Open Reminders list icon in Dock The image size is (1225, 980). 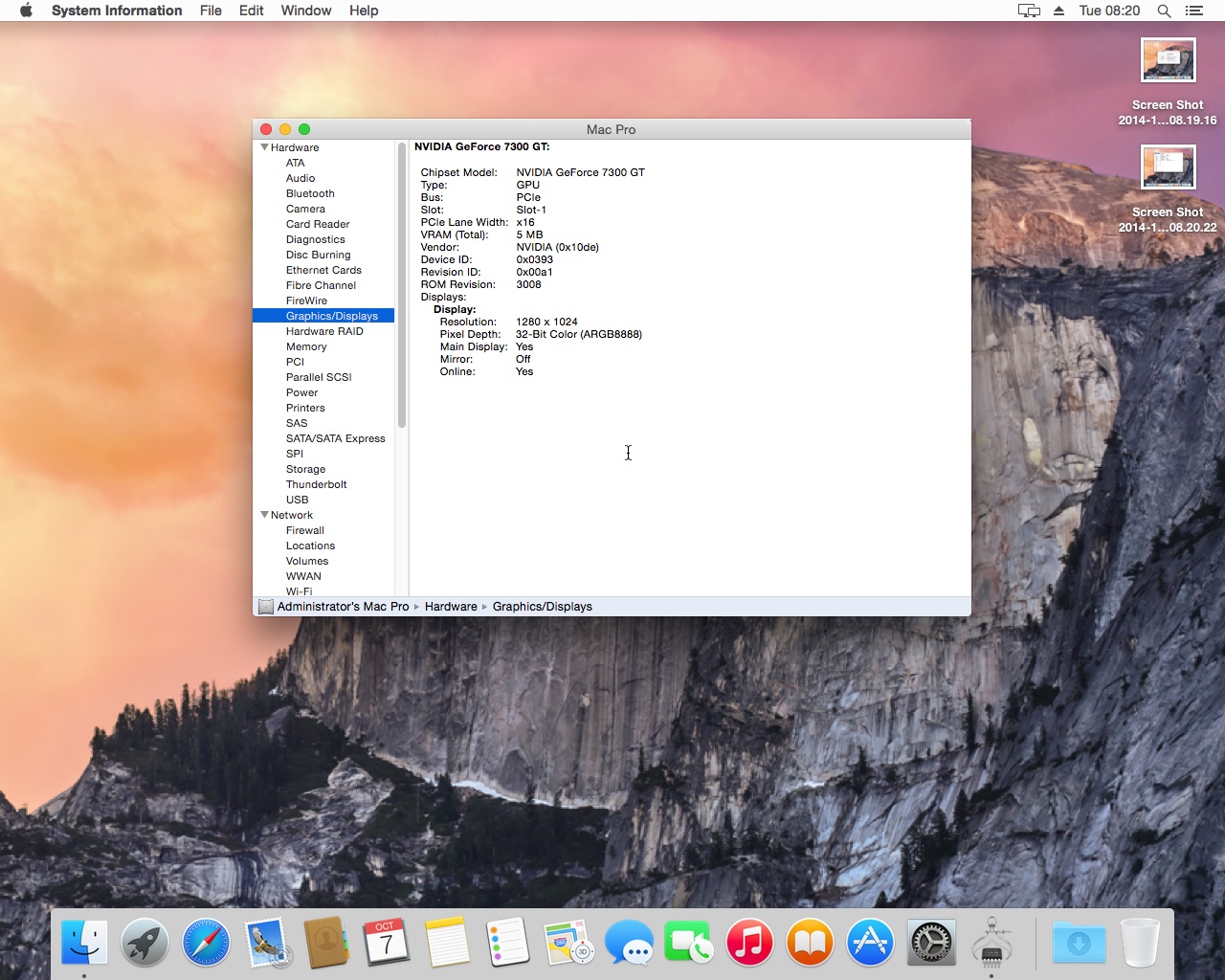[507, 943]
